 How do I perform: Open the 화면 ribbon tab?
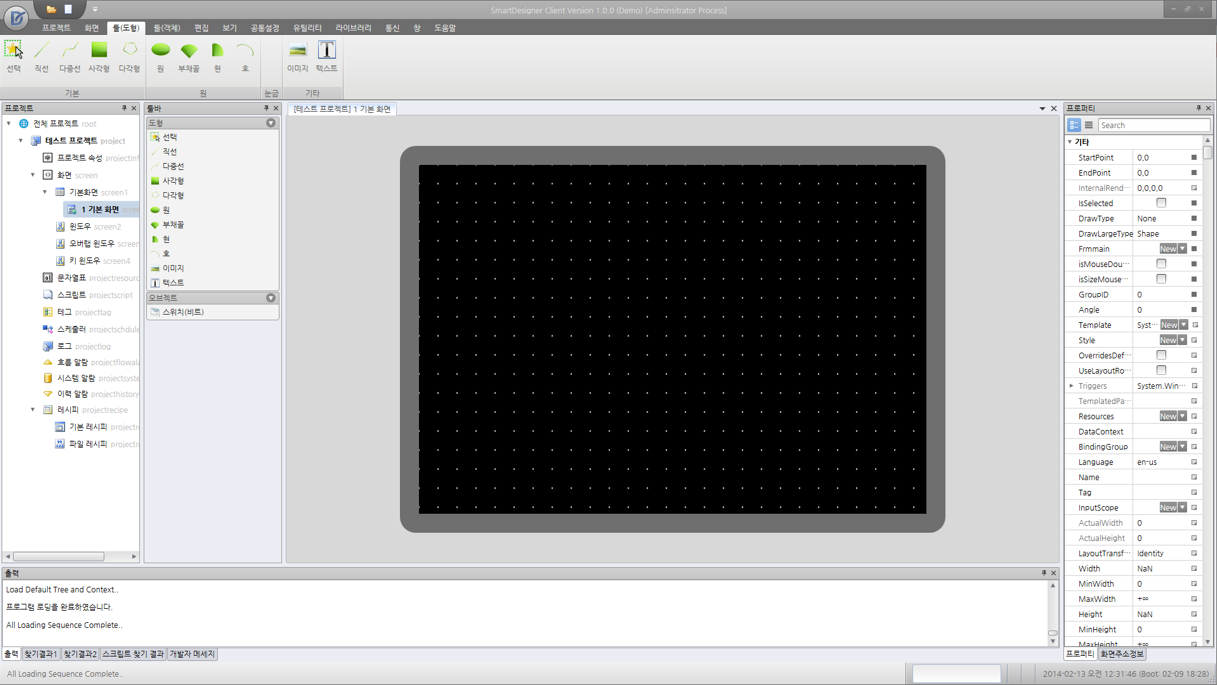(91, 28)
